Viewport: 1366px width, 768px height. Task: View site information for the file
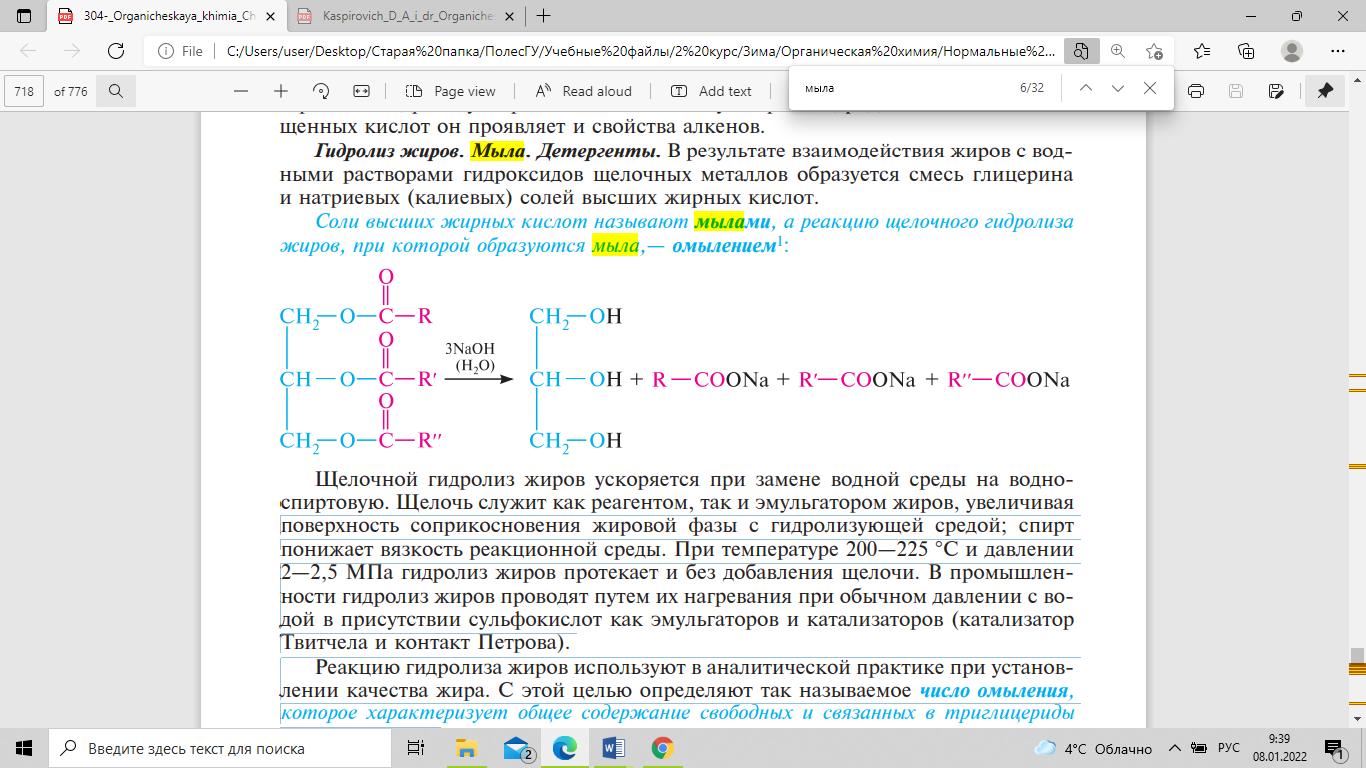pyautogui.click(x=181, y=51)
